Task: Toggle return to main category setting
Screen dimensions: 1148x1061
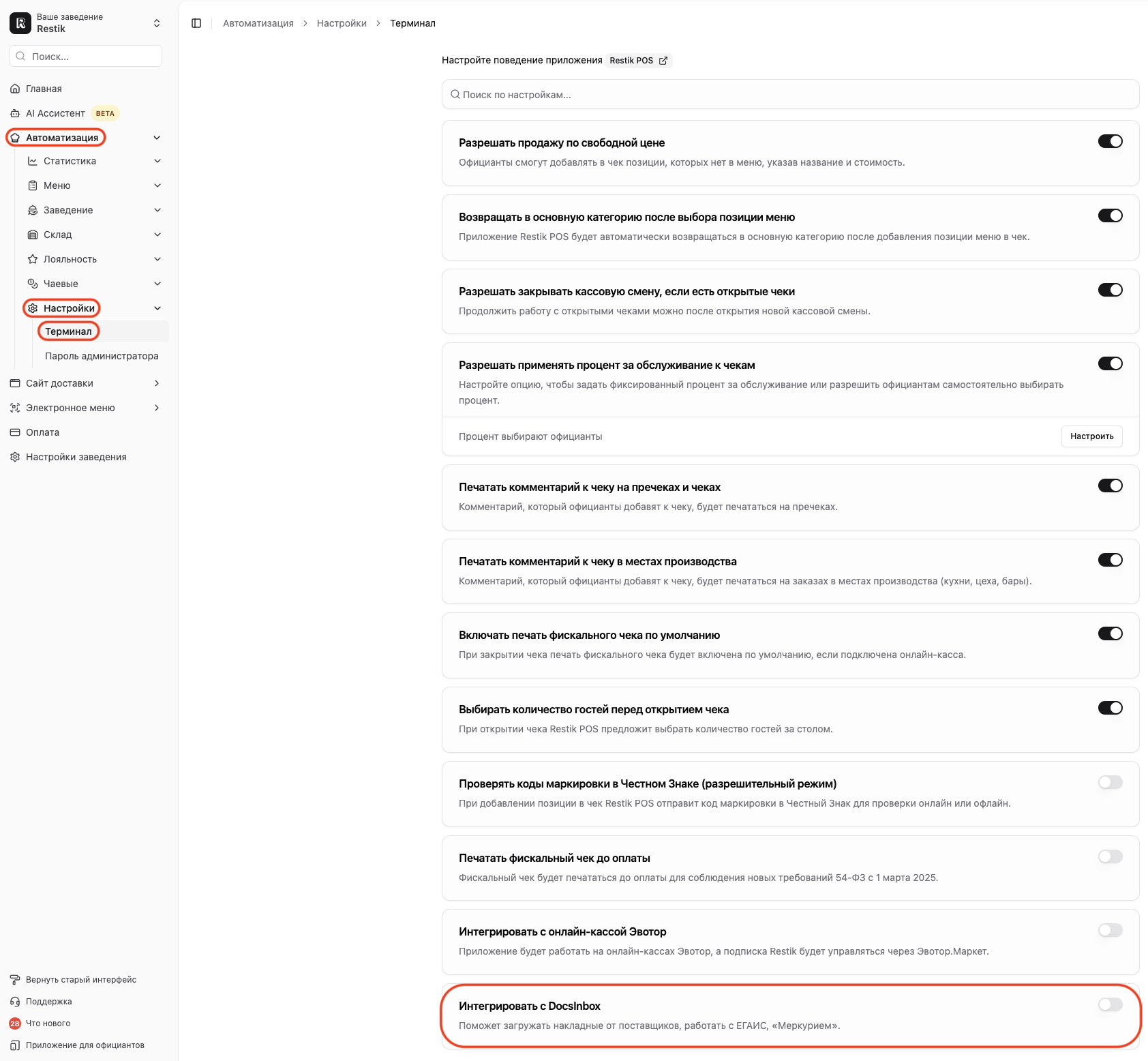Action: click(x=1111, y=215)
